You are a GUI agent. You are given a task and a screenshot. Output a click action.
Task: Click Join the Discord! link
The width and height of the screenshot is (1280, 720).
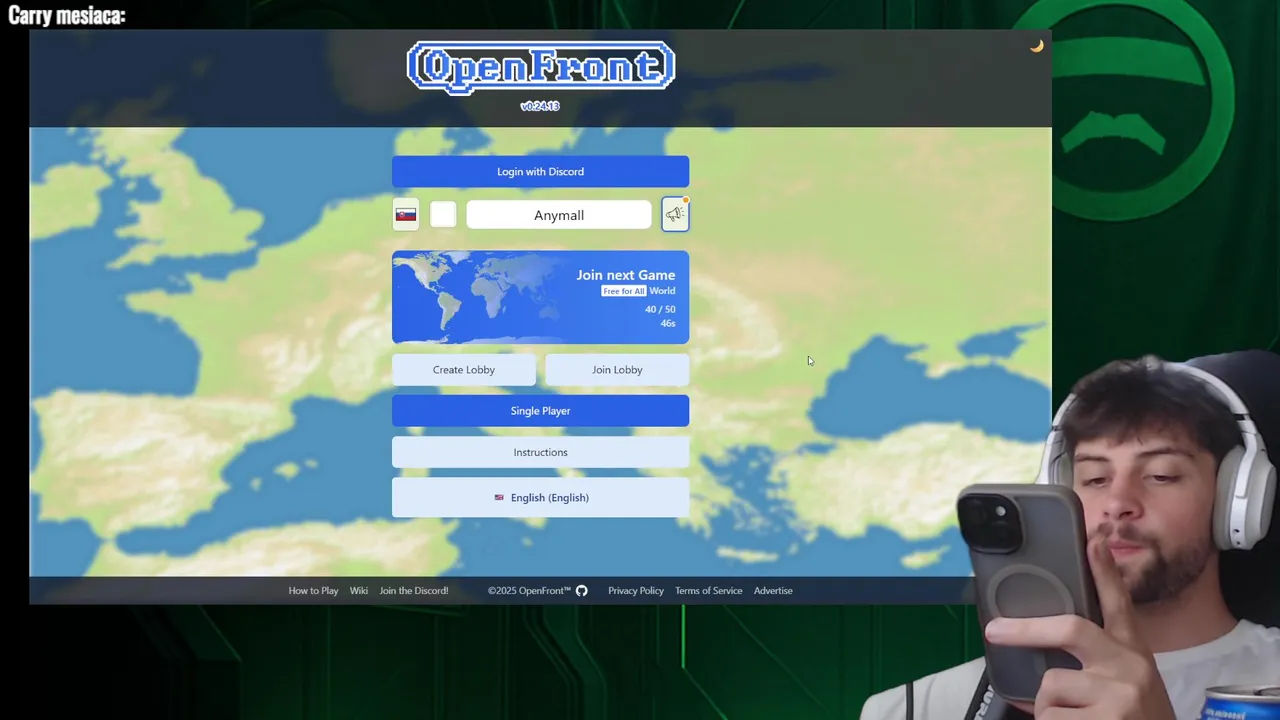coord(414,591)
